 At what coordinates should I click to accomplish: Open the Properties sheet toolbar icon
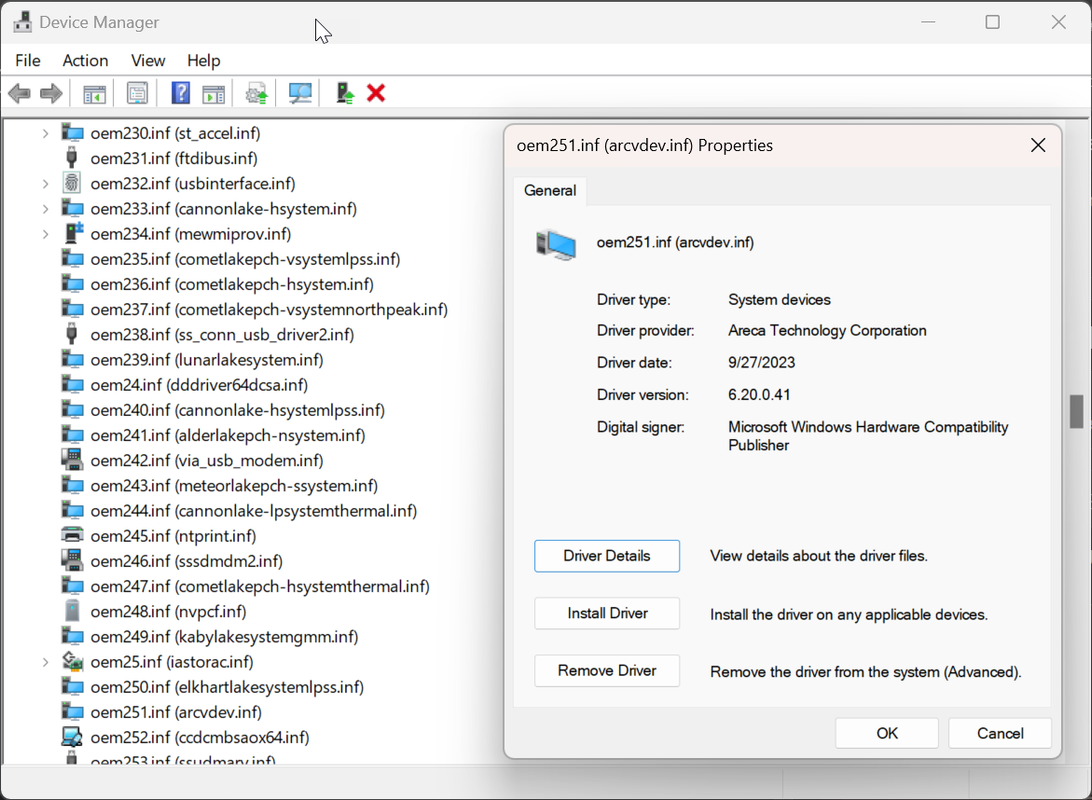(137, 93)
